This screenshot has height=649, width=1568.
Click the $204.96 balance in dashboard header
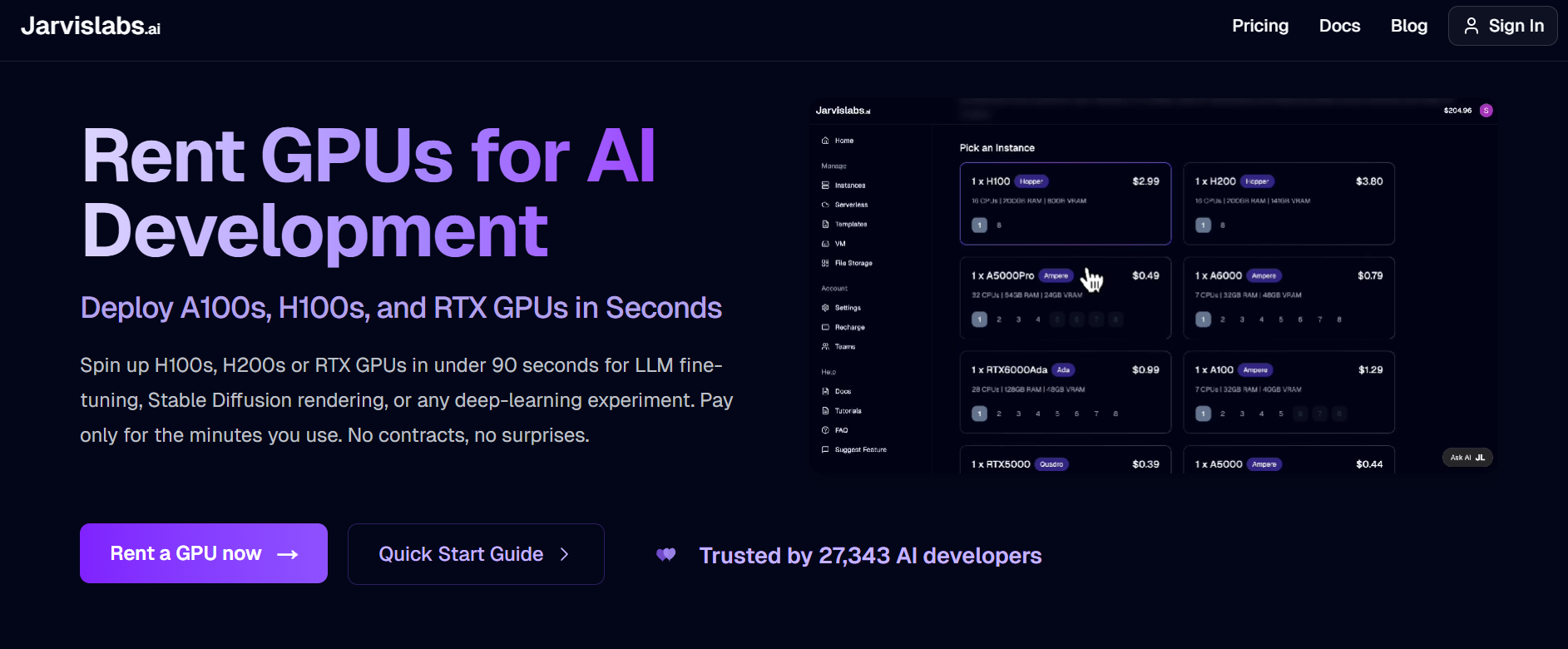[1457, 111]
